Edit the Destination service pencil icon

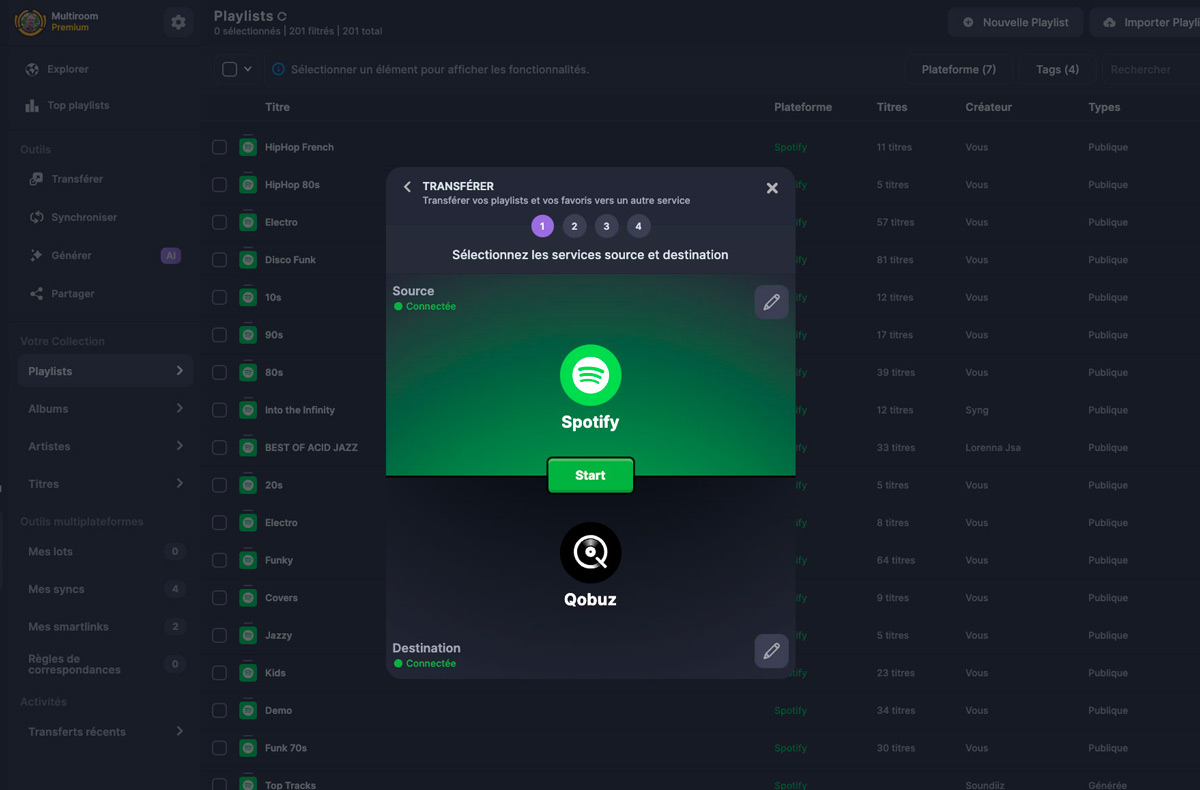tap(771, 651)
